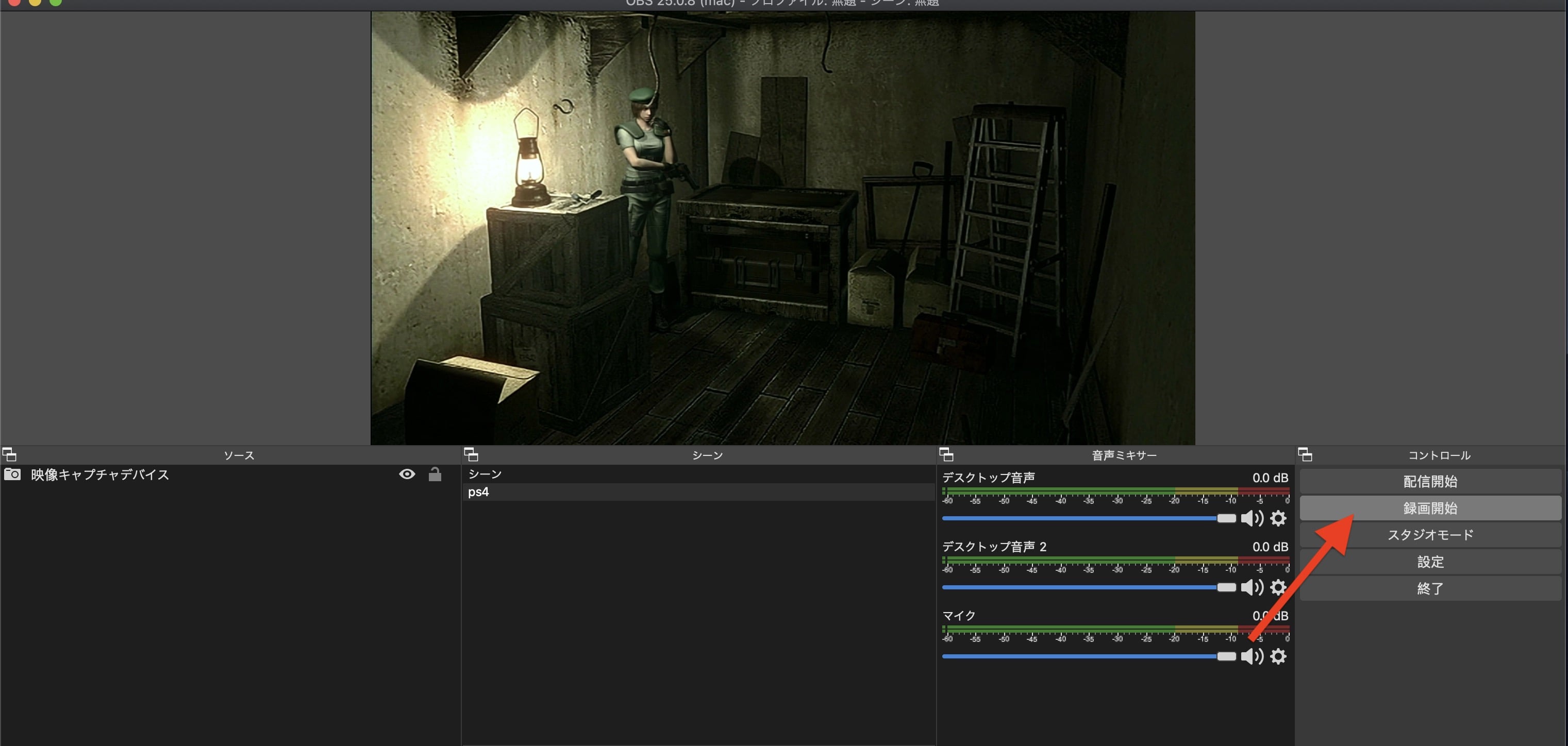Undock the ソース panel icon
Image resolution: width=1568 pixels, height=746 pixels.
click(x=9, y=454)
